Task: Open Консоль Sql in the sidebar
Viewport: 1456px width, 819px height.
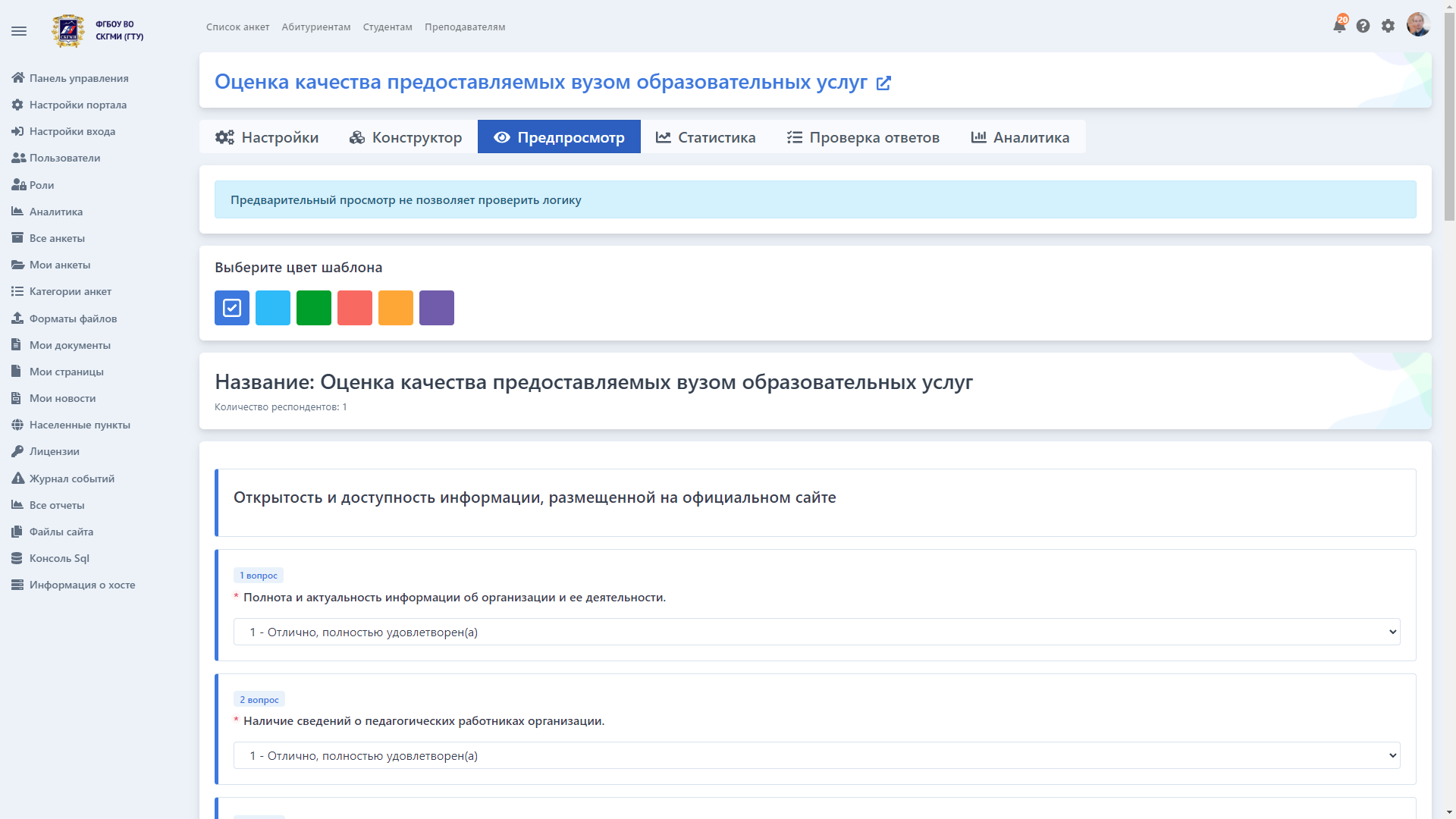Action: pyautogui.click(x=57, y=558)
